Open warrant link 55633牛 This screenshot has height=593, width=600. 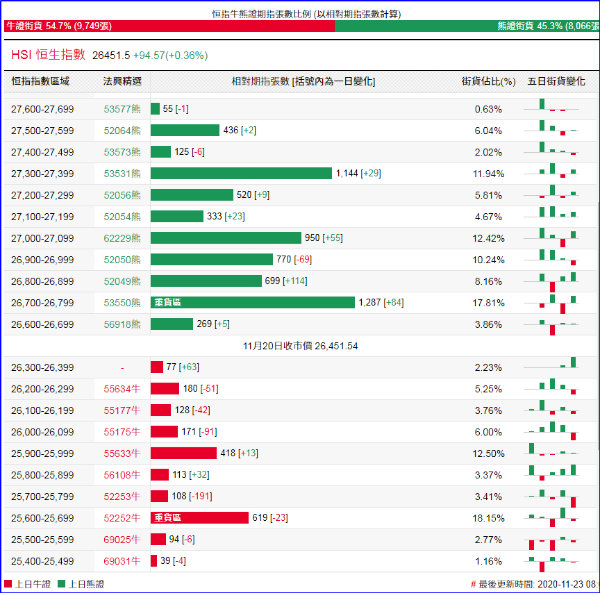pos(122,453)
